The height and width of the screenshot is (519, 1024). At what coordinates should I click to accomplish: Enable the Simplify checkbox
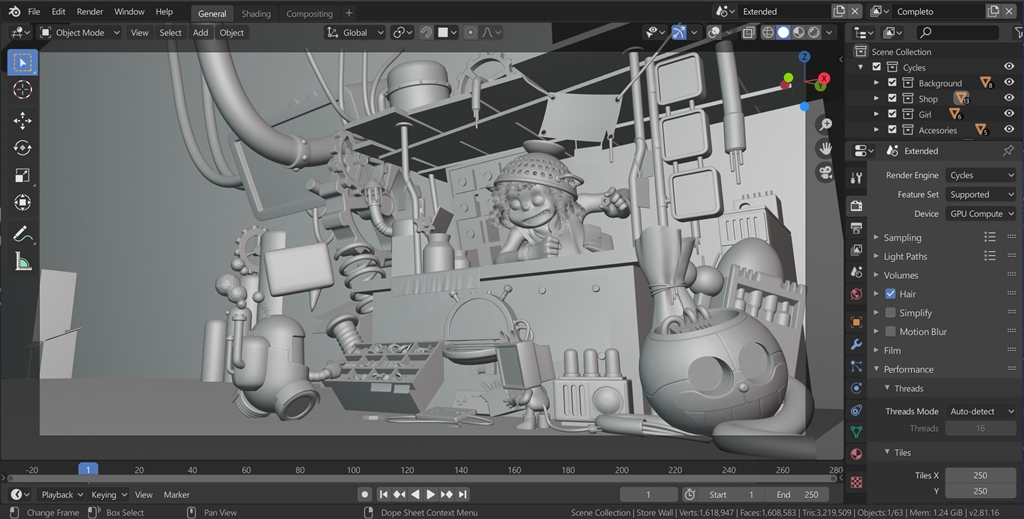point(891,313)
